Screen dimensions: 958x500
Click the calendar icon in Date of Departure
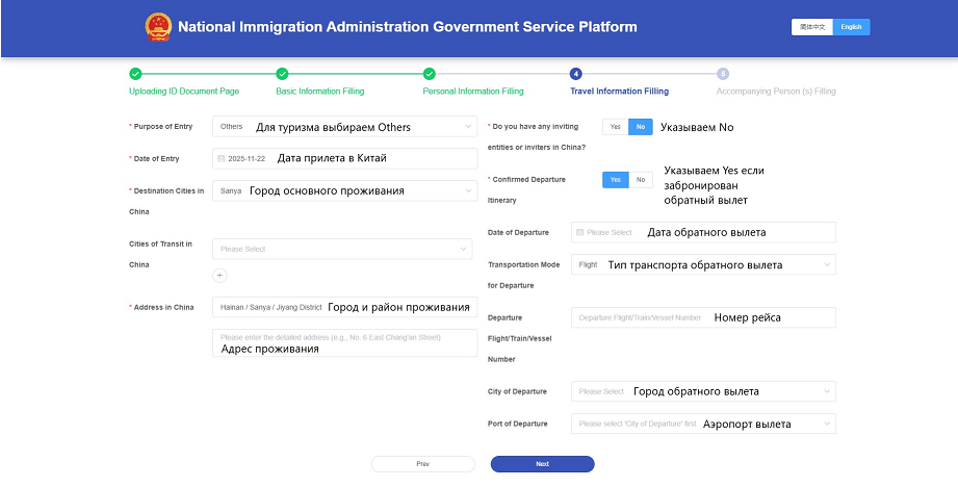(580, 233)
